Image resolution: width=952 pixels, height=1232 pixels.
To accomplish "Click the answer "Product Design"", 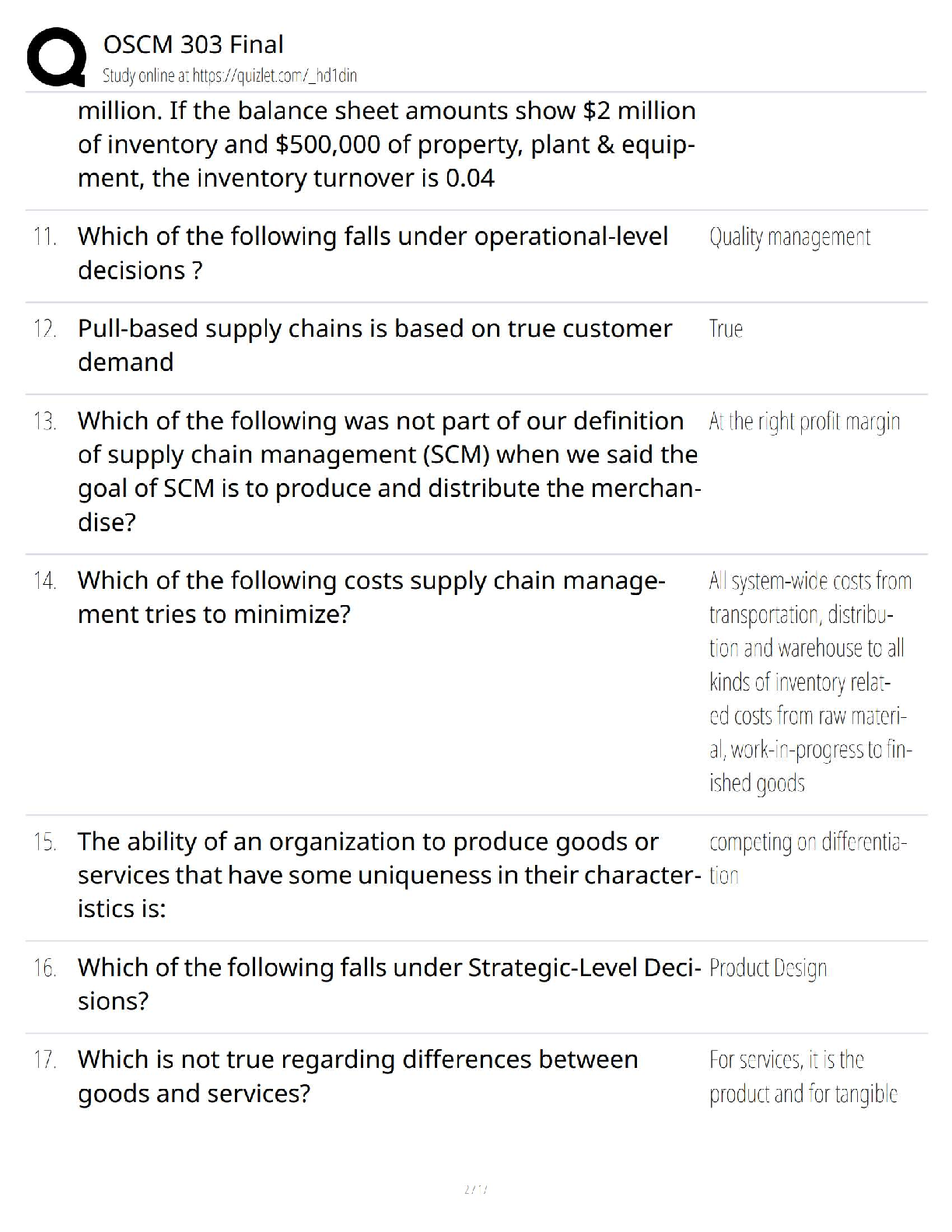I will 768,968.
